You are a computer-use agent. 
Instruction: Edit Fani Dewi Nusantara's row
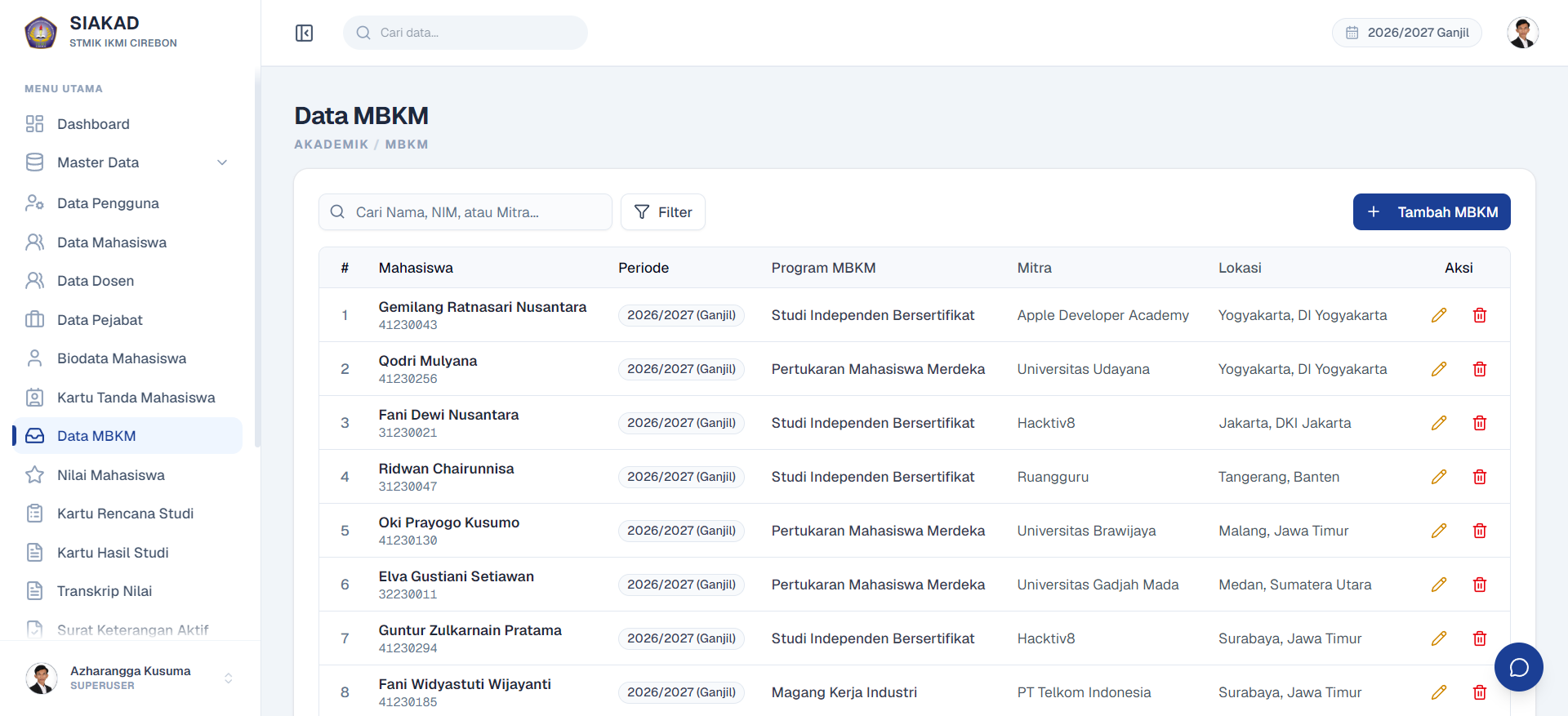(x=1439, y=423)
